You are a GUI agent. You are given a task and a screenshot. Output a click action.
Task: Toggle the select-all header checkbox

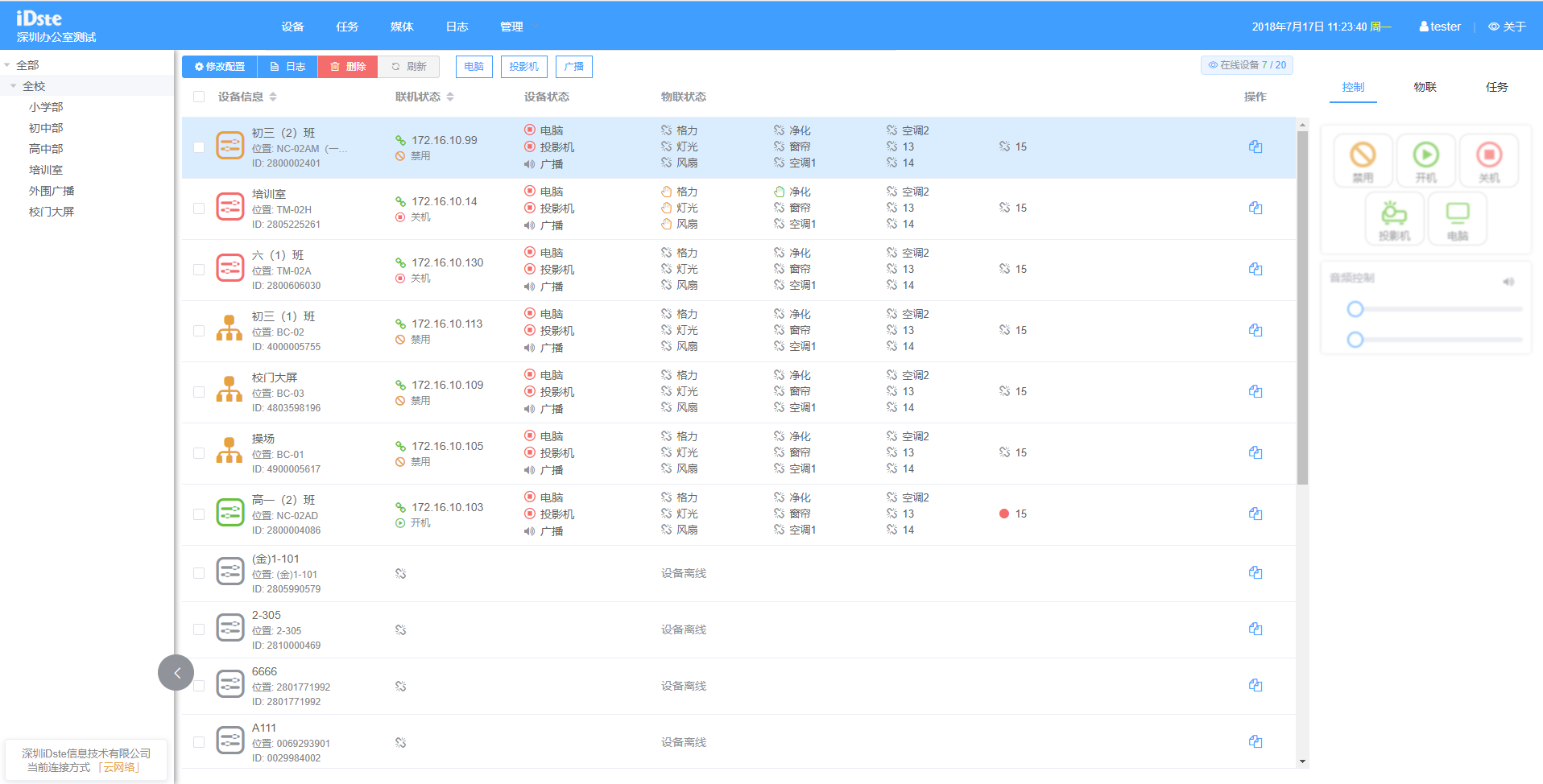(199, 97)
